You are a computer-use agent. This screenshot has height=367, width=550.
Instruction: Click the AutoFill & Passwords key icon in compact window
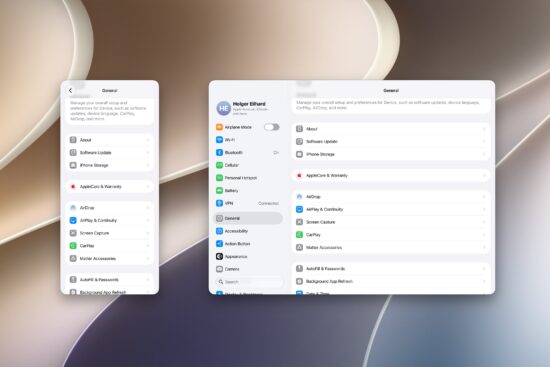coord(73,280)
